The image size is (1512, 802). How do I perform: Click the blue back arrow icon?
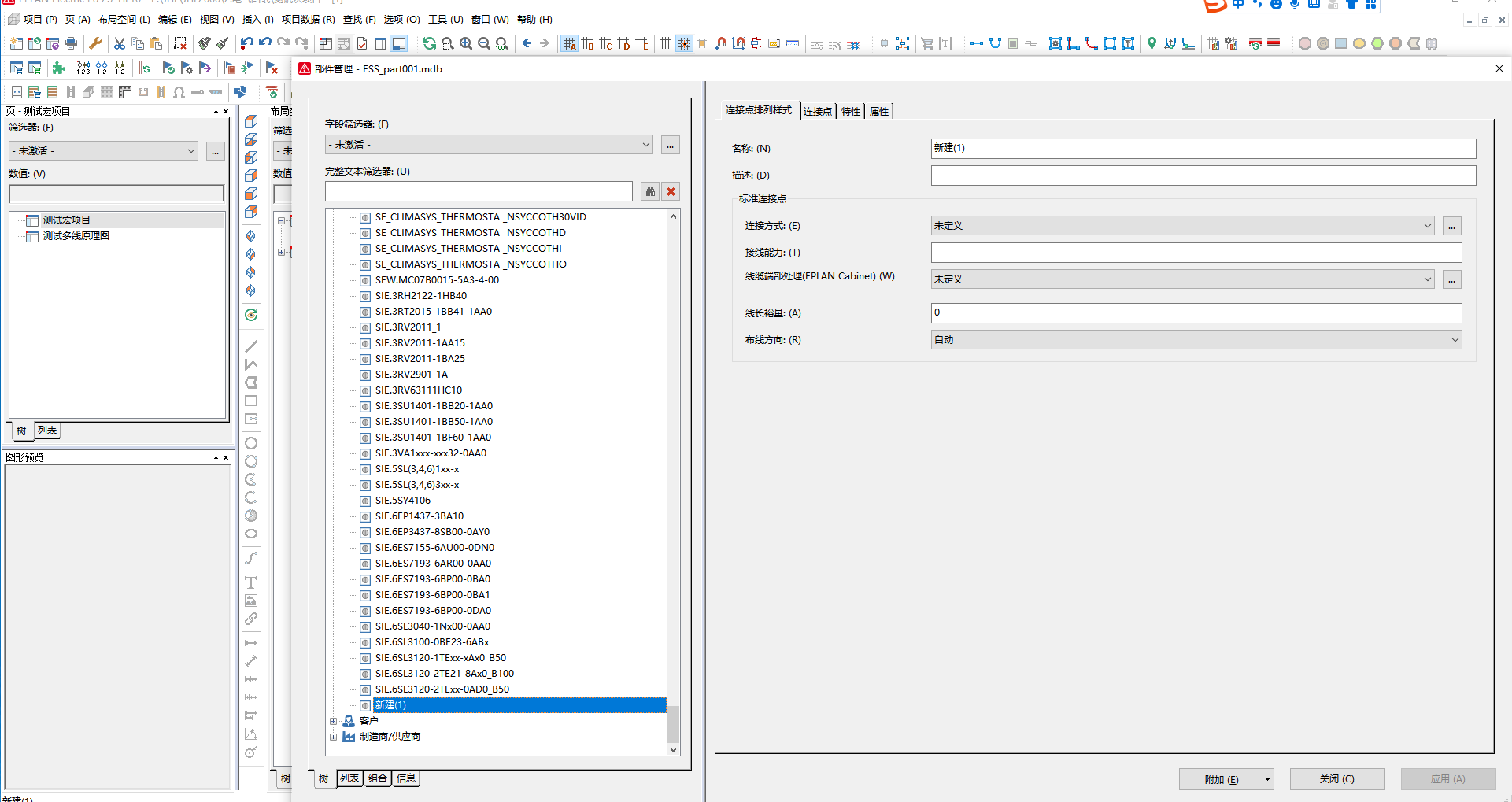coord(527,43)
